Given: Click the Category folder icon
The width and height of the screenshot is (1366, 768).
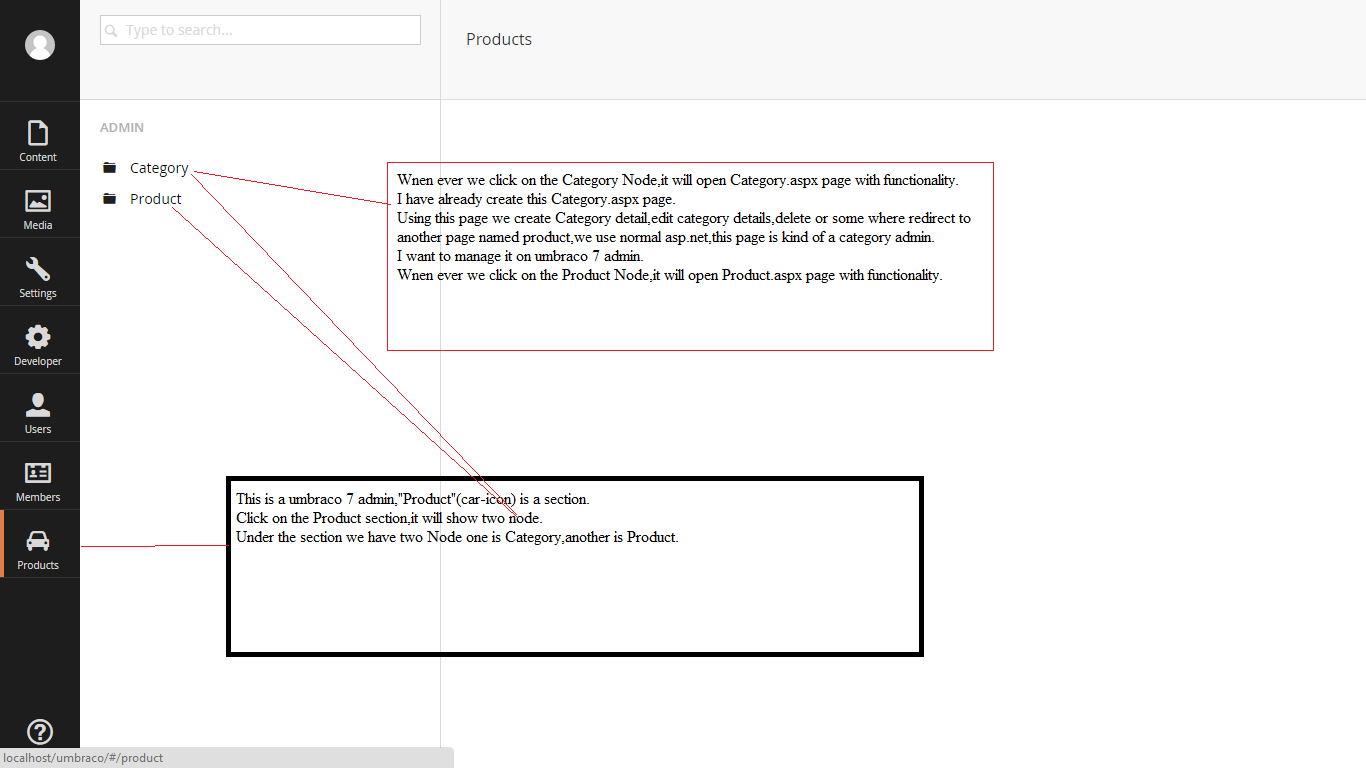Looking at the screenshot, I should (110, 168).
